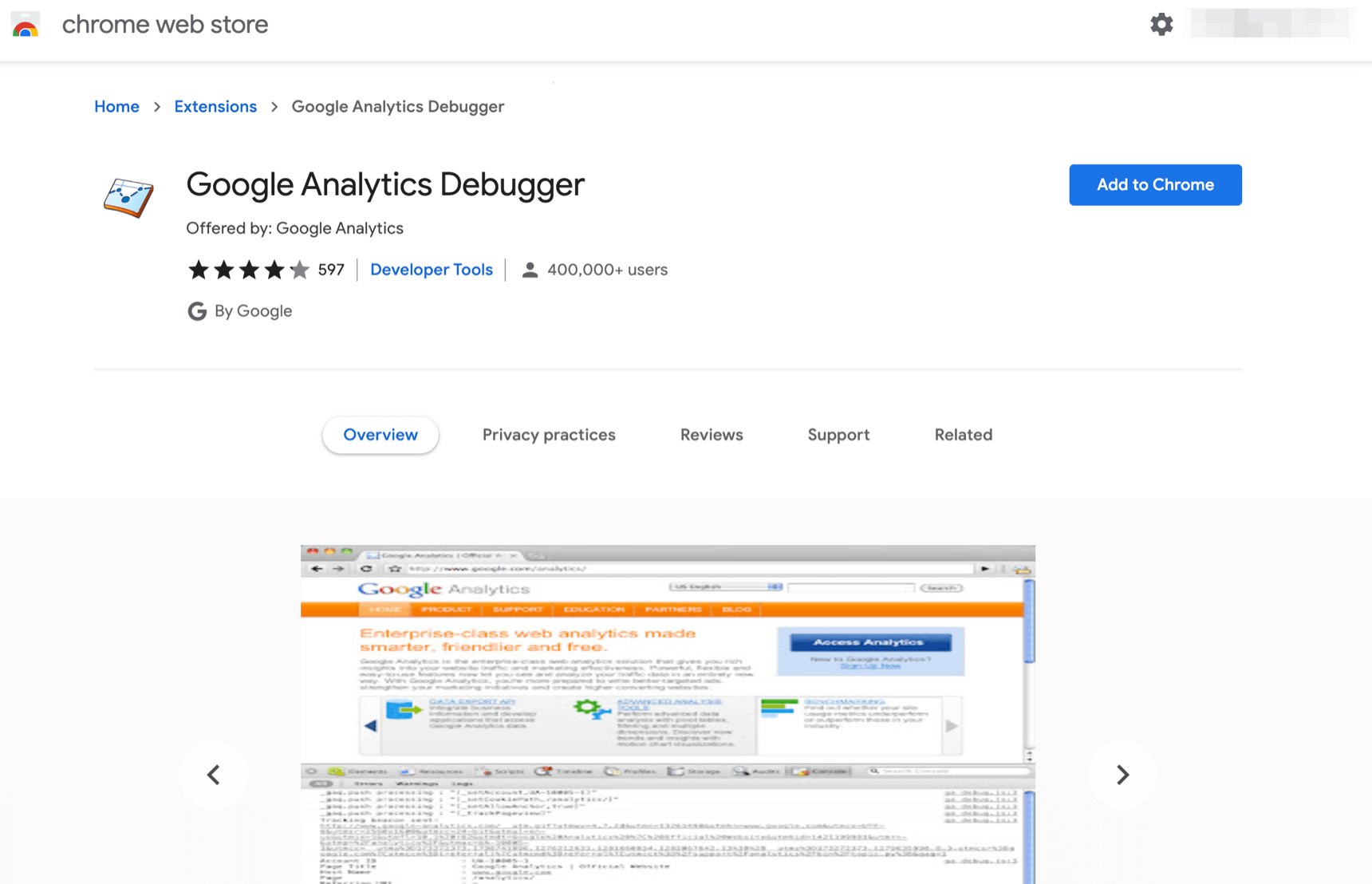
Task: Open the Extensions breadcrumb link
Action: tap(215, 107)
